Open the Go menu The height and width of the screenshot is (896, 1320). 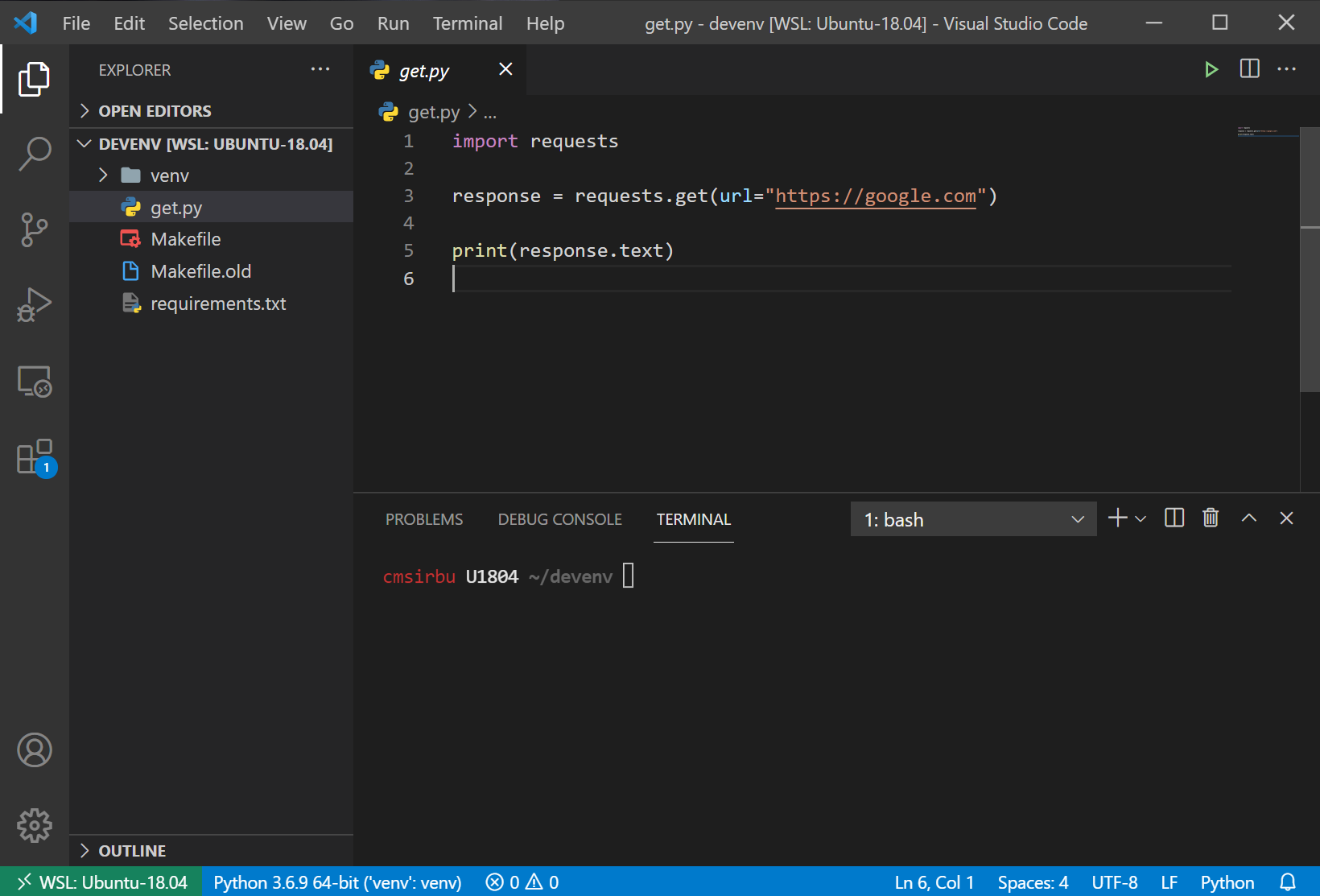pyautogui.click(x=341, y=23)
